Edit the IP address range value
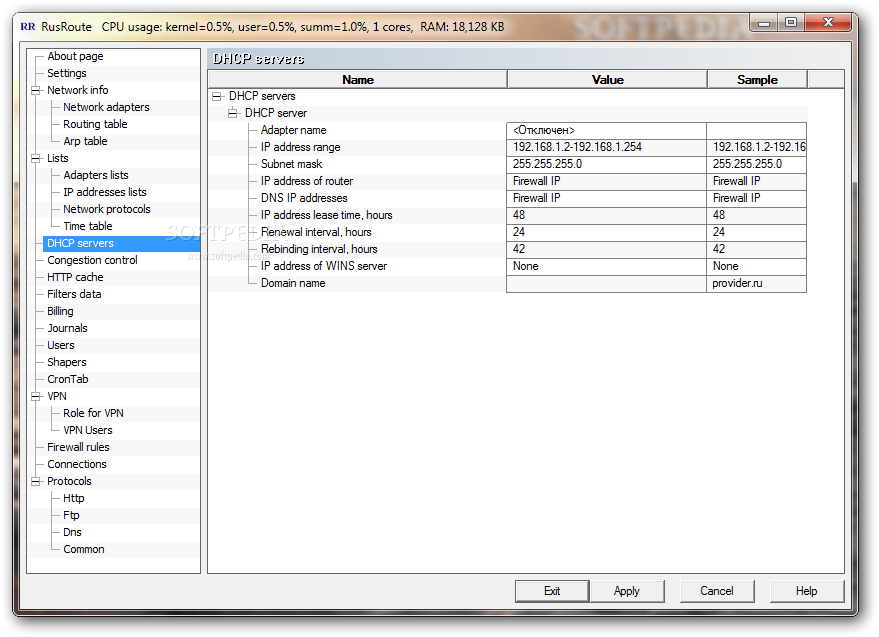 point(606,147)
